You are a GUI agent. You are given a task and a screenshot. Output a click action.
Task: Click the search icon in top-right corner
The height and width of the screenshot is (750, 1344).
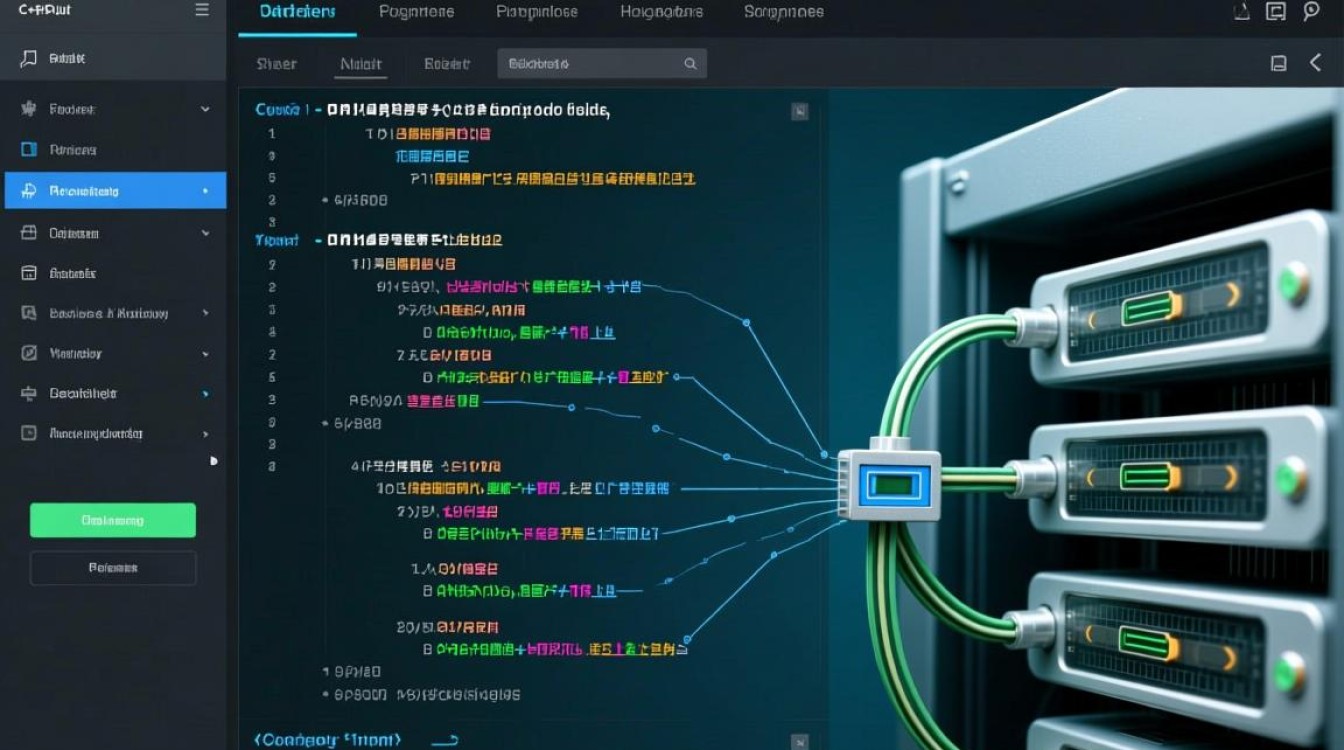[1312, 11]
